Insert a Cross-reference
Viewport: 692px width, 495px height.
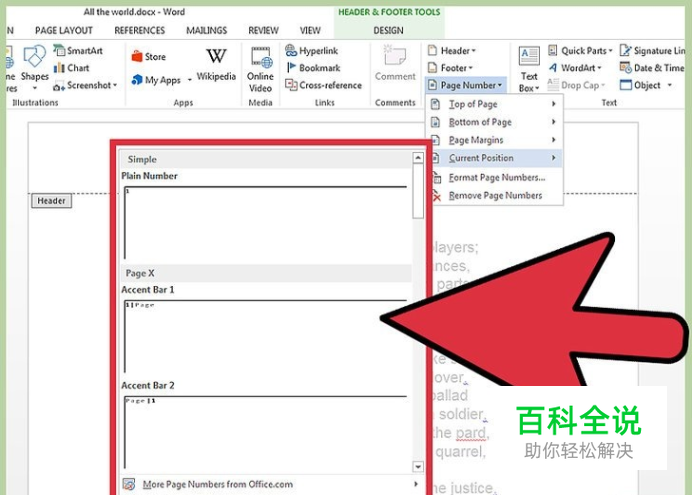click(x=323, y=85)
